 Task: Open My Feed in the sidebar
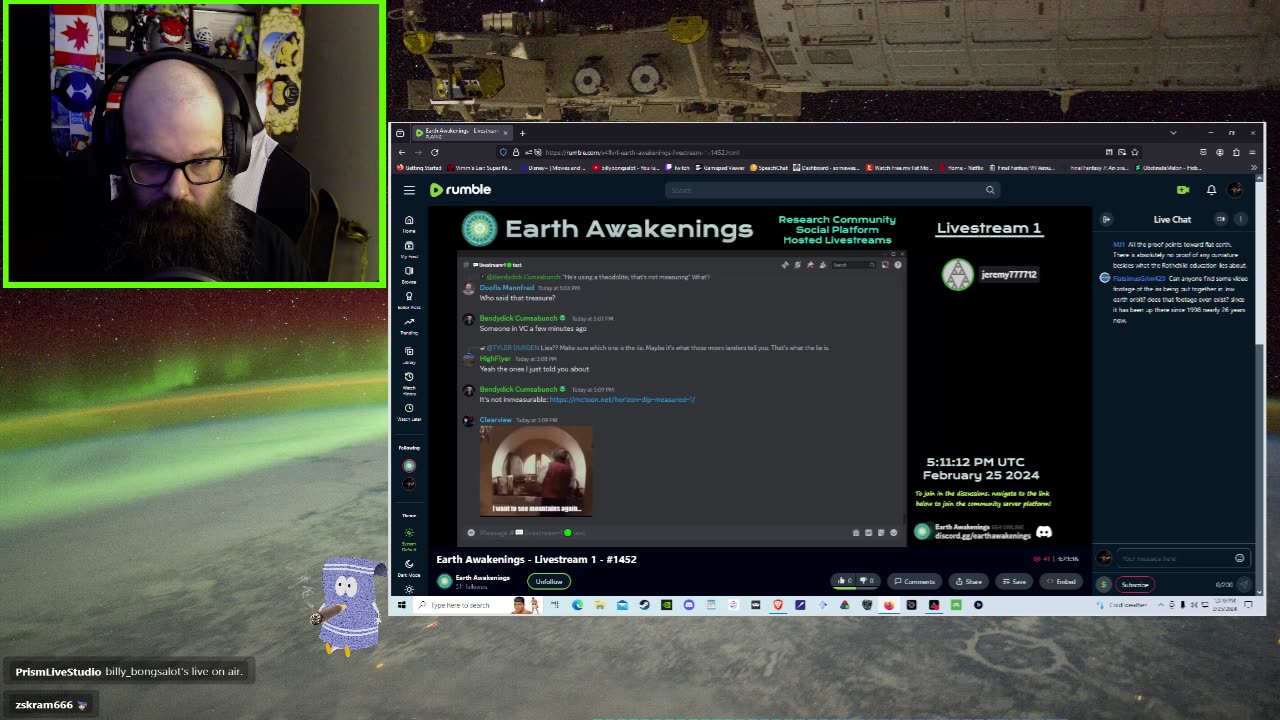409,249
